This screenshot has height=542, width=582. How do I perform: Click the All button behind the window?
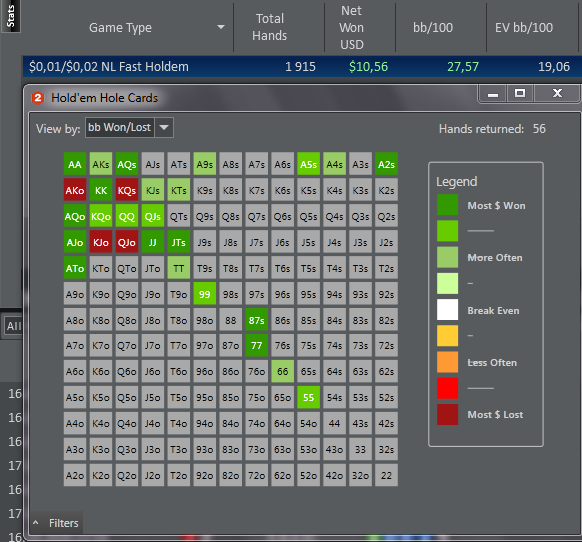pos(13,326)
